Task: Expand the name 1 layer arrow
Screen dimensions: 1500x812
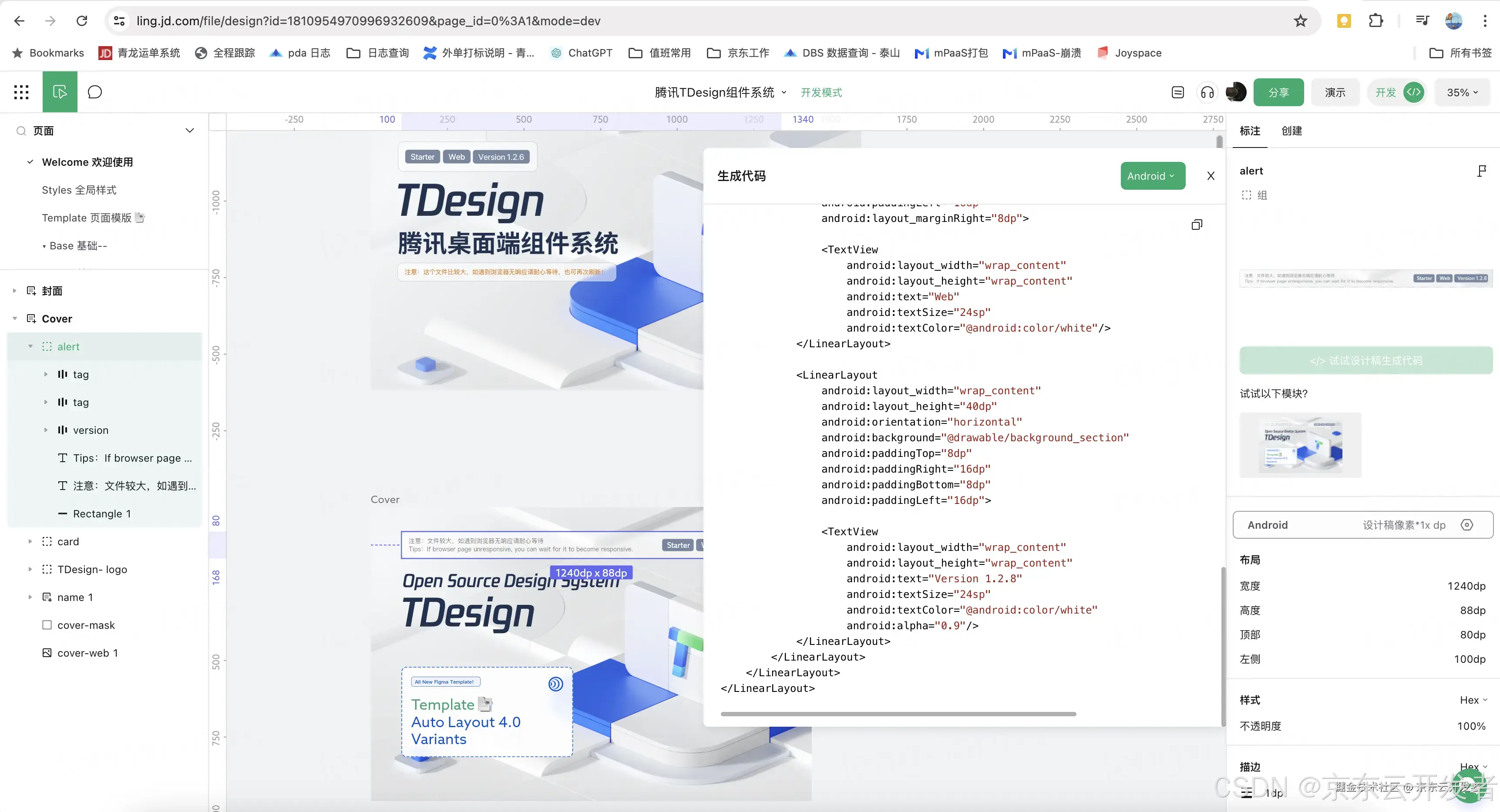Action: point(30,597)
